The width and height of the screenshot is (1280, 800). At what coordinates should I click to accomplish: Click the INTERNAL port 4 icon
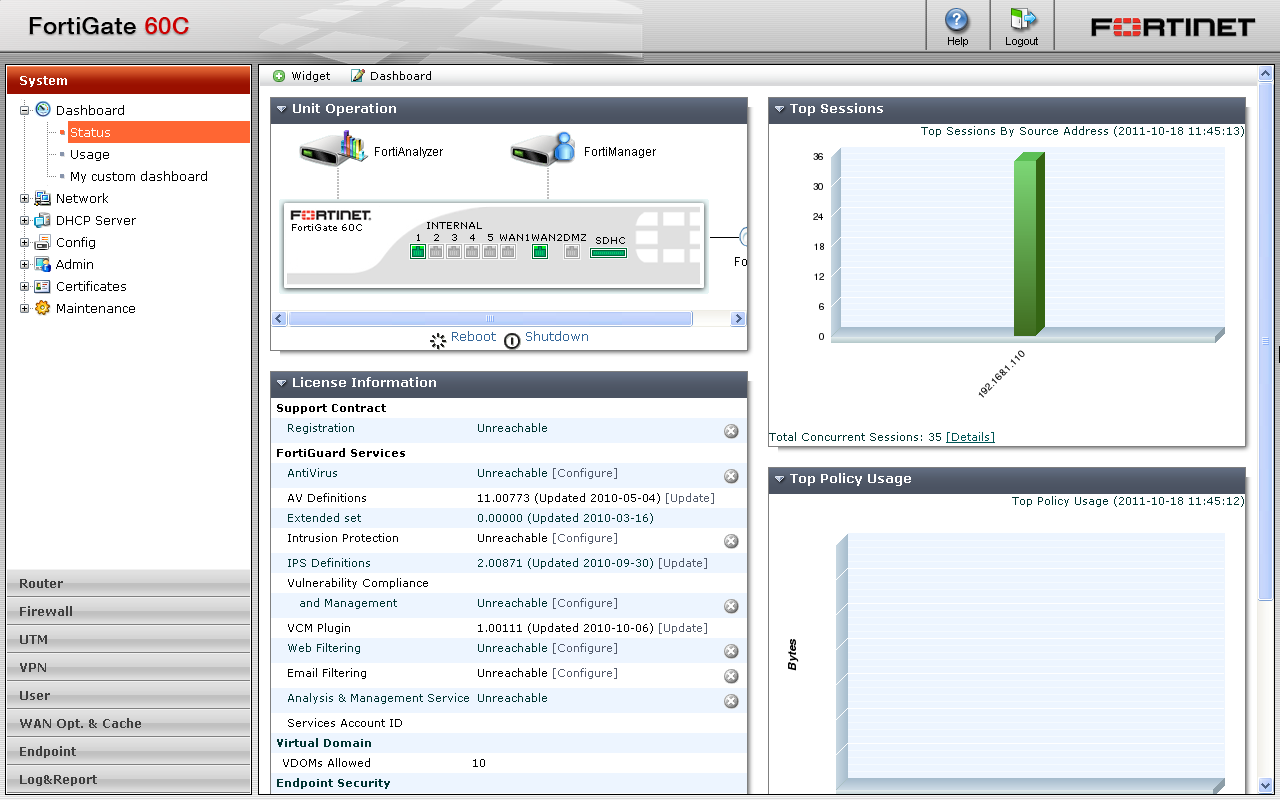point(472,252)
